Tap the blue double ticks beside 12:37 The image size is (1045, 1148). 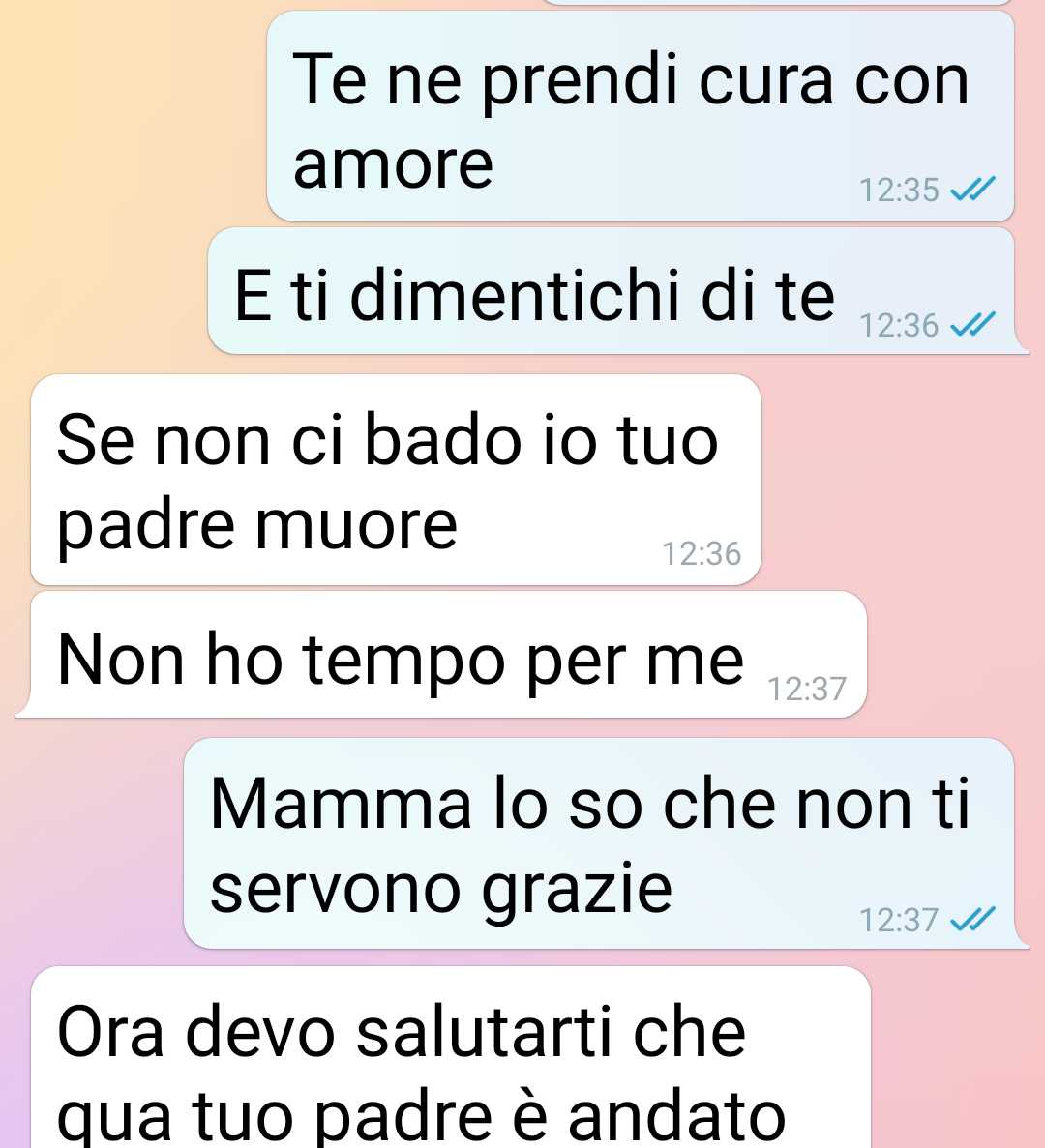click(x=972, y=919)
